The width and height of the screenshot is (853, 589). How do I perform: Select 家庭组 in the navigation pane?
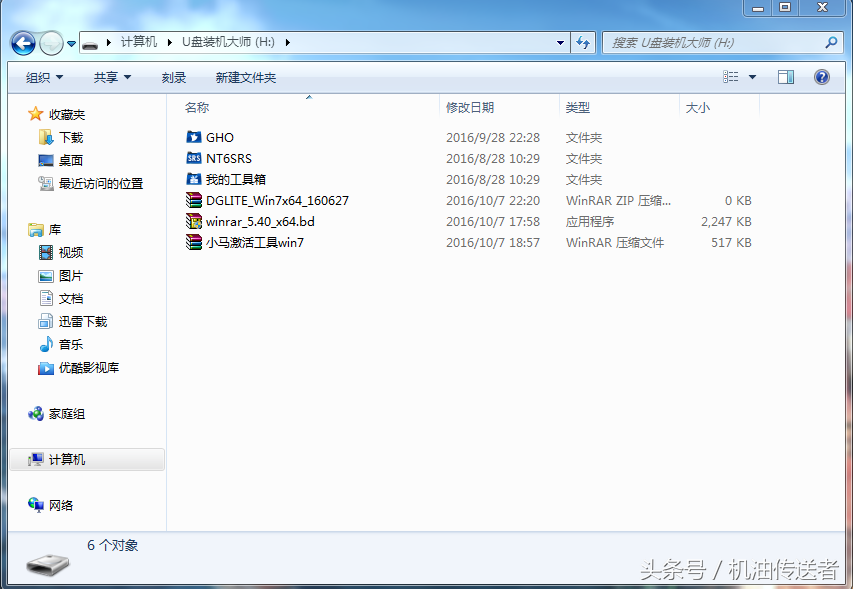[x=66, y=414]
